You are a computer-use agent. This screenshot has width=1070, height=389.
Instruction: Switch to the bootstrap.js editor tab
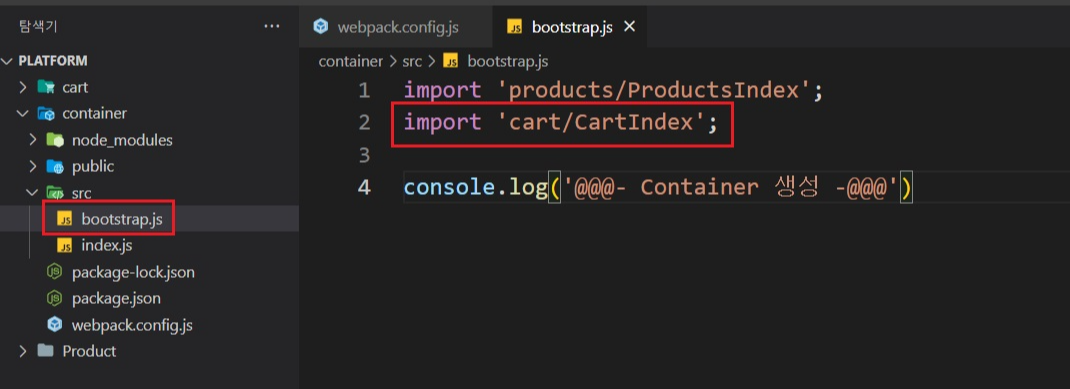pyautogui.click(x=569, y=27)
